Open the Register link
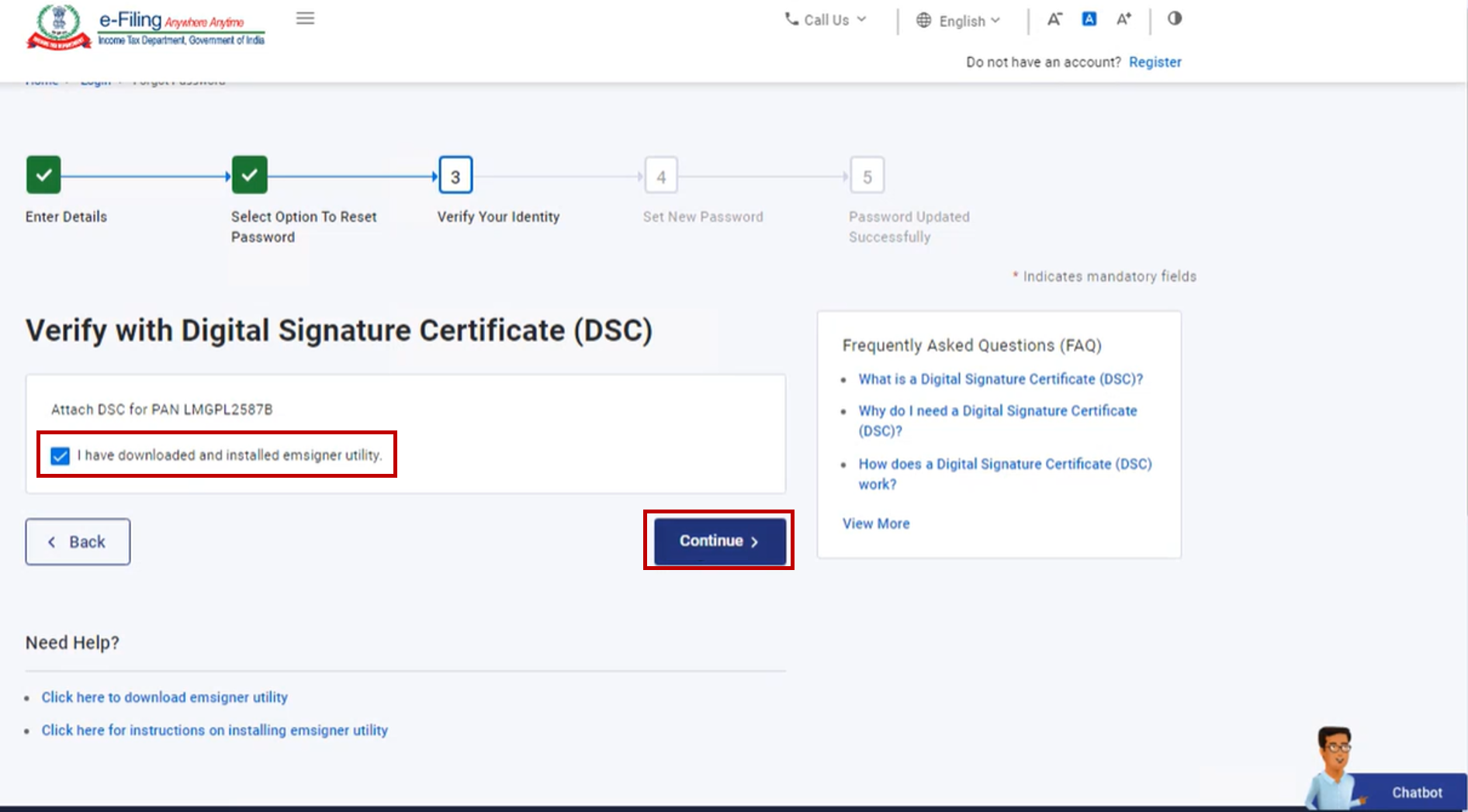The image size is (1468, 812). point(1155,62)
